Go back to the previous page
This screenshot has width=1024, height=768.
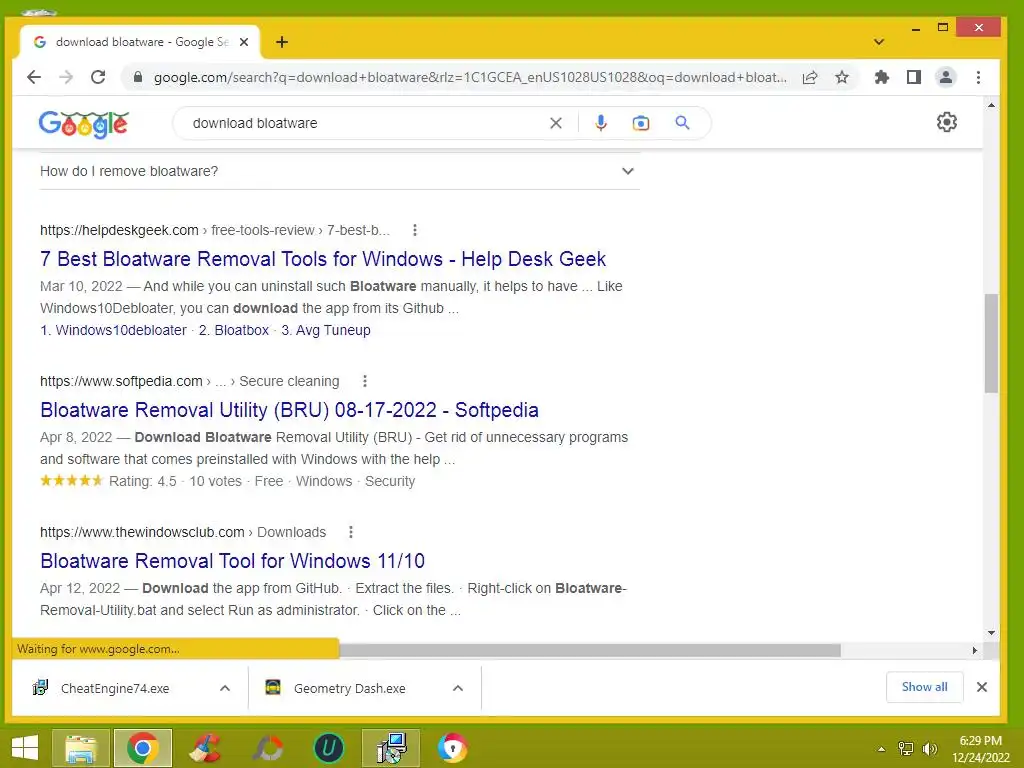coord(34,77)
